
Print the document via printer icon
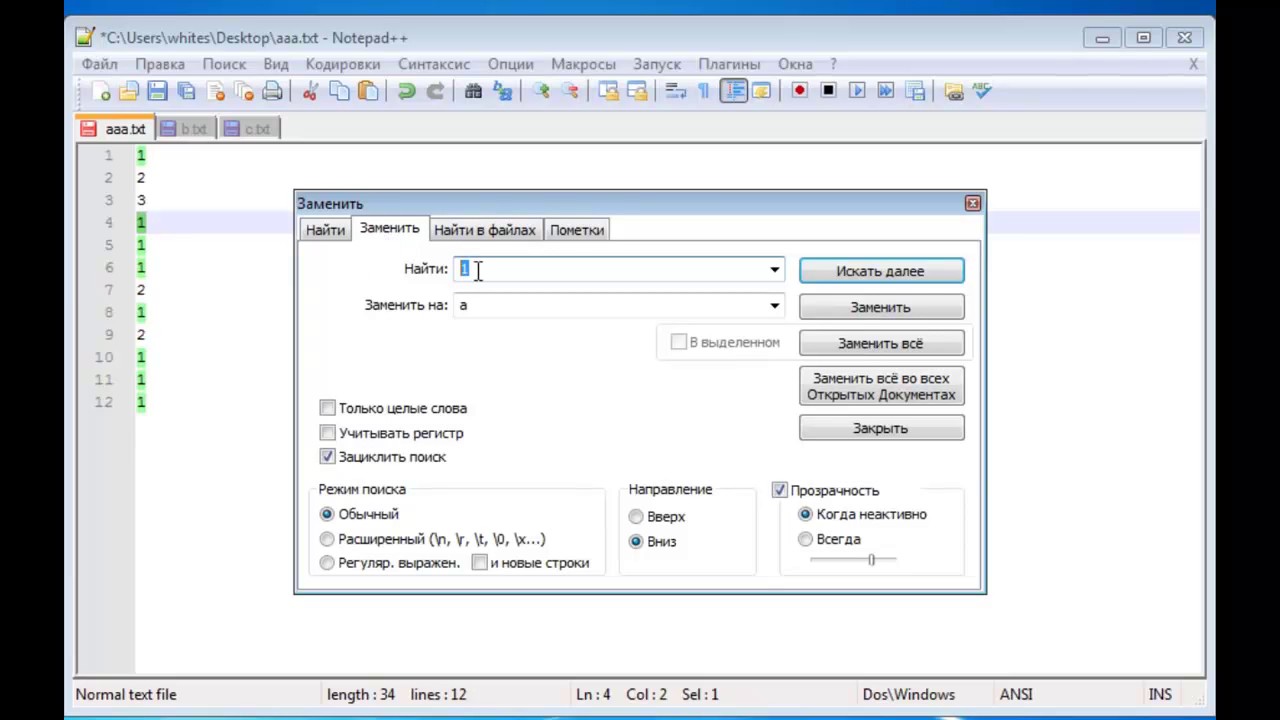click(x=271, y=91)
